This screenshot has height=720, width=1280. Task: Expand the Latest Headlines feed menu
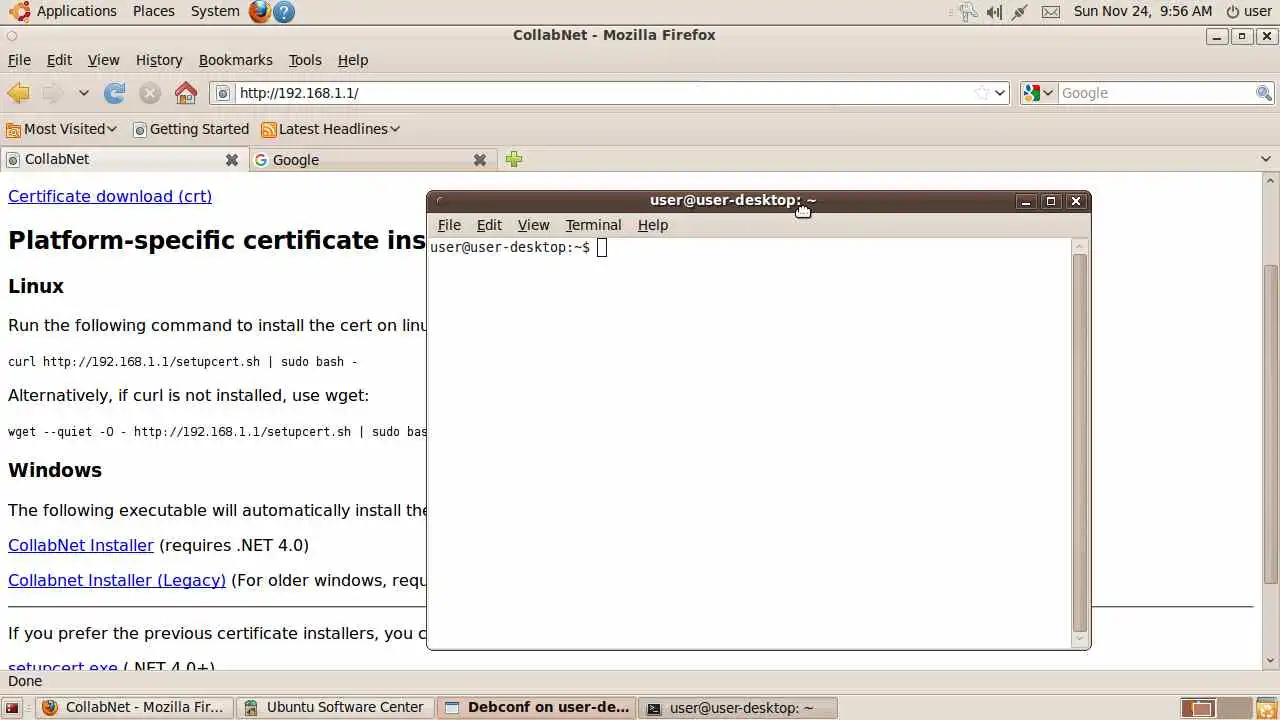click(330, 129)
